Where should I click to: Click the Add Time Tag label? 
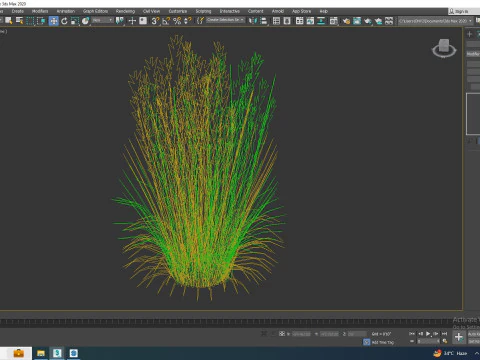click(x=383, y=342)
